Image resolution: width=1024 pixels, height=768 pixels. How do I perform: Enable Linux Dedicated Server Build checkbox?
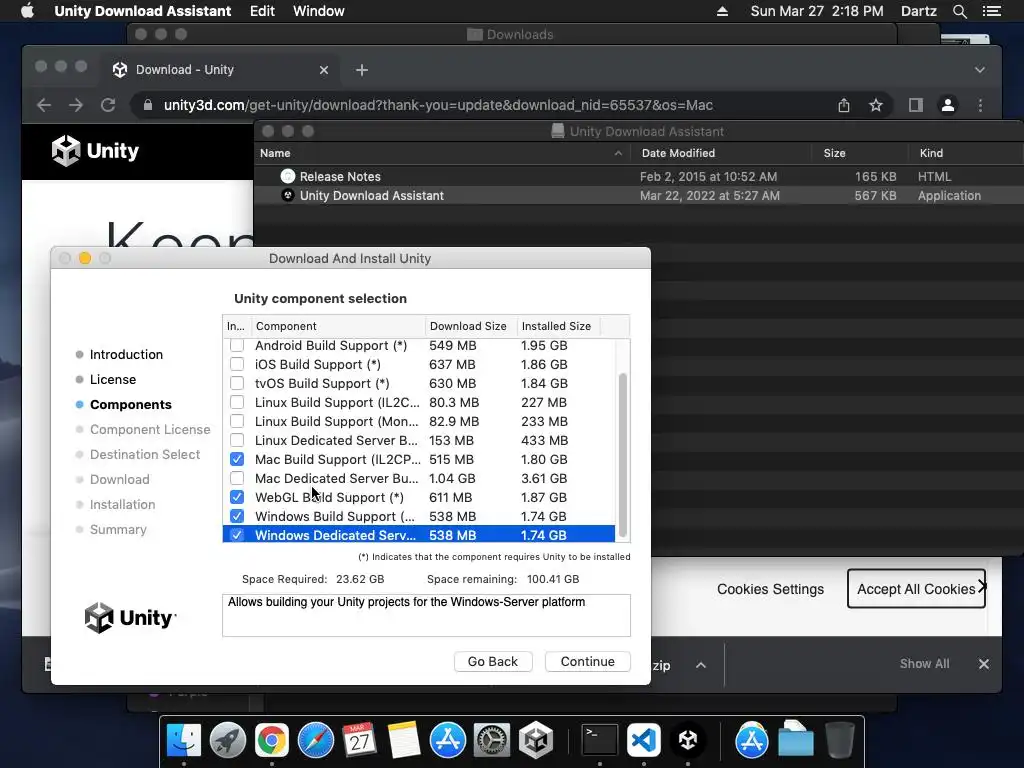[x=237, y=440]
